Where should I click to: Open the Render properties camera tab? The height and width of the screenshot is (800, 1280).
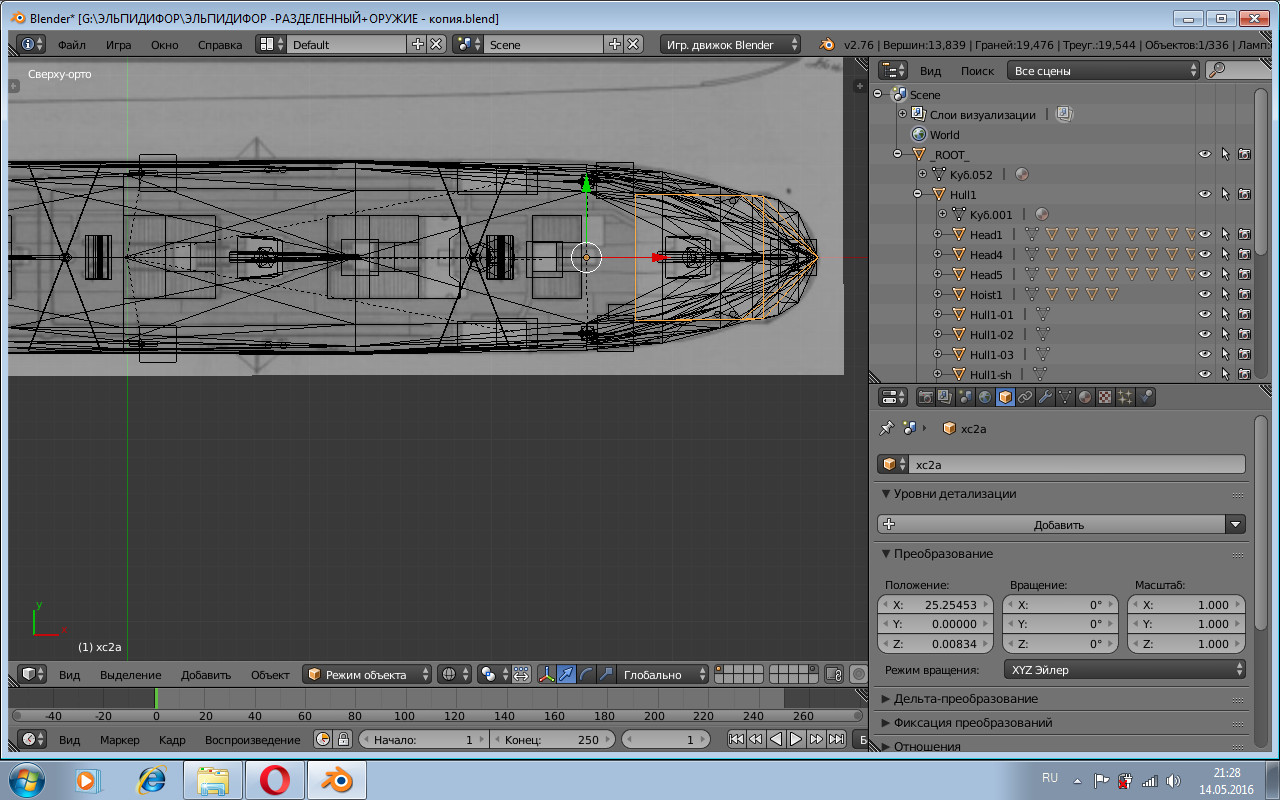(925, 397)
